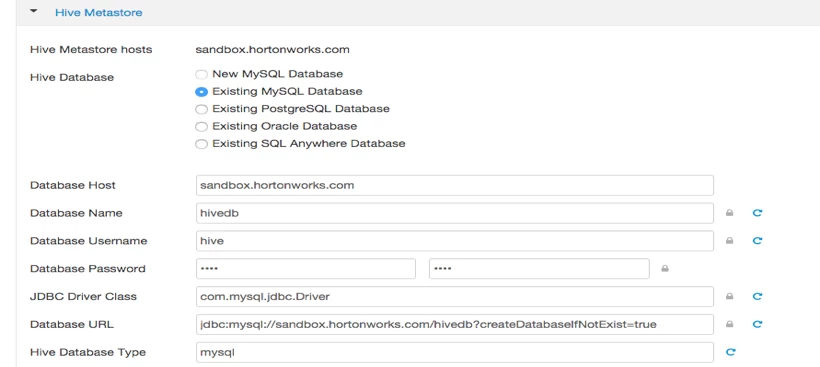
Task: Click the Hive Metastore hosts label
Action: pos(91,50)
